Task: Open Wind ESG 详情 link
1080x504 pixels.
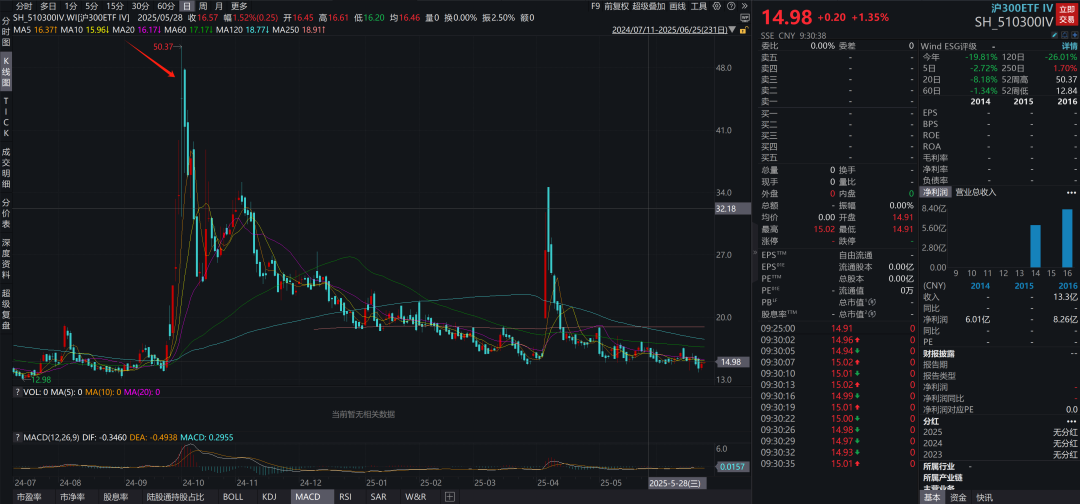Action: pyautogui.click(x=1068, y=45)
